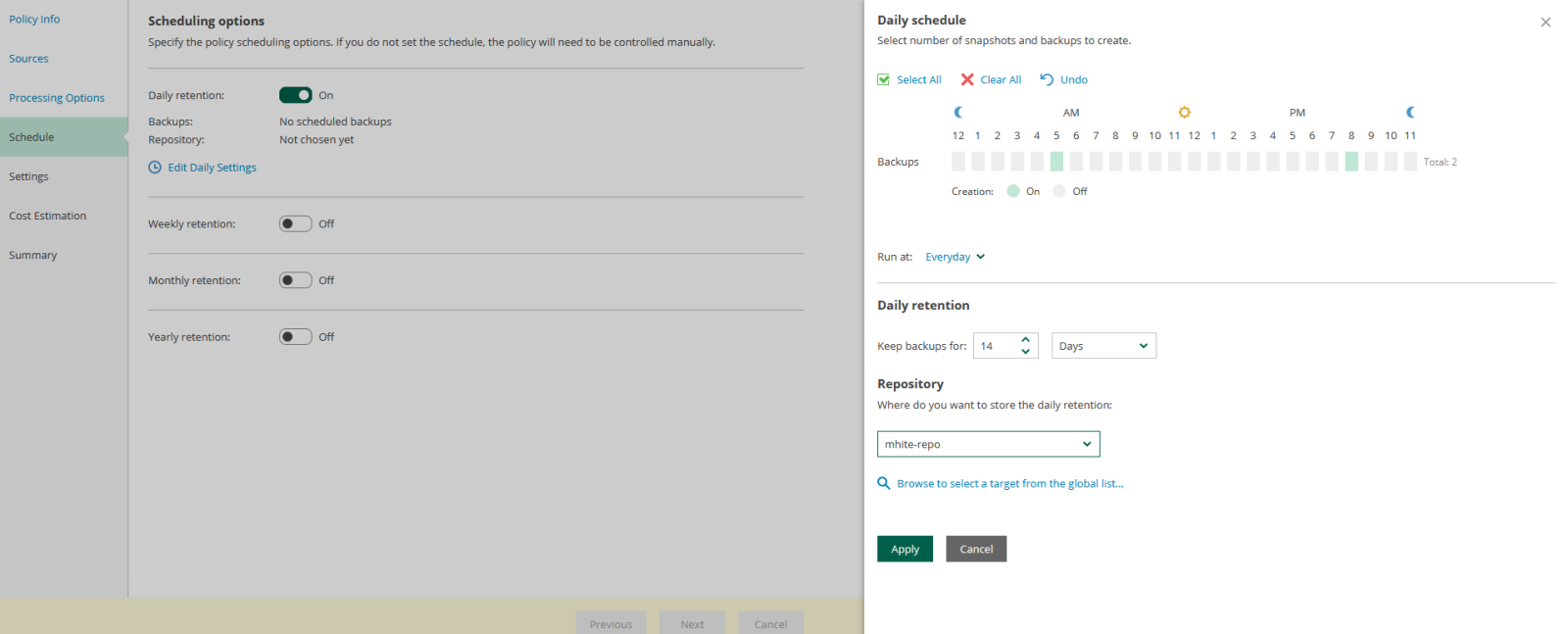Screen dimensions: 1568x634
Task: Open the Run at Everyday dropdown
Action: (955, 257)
